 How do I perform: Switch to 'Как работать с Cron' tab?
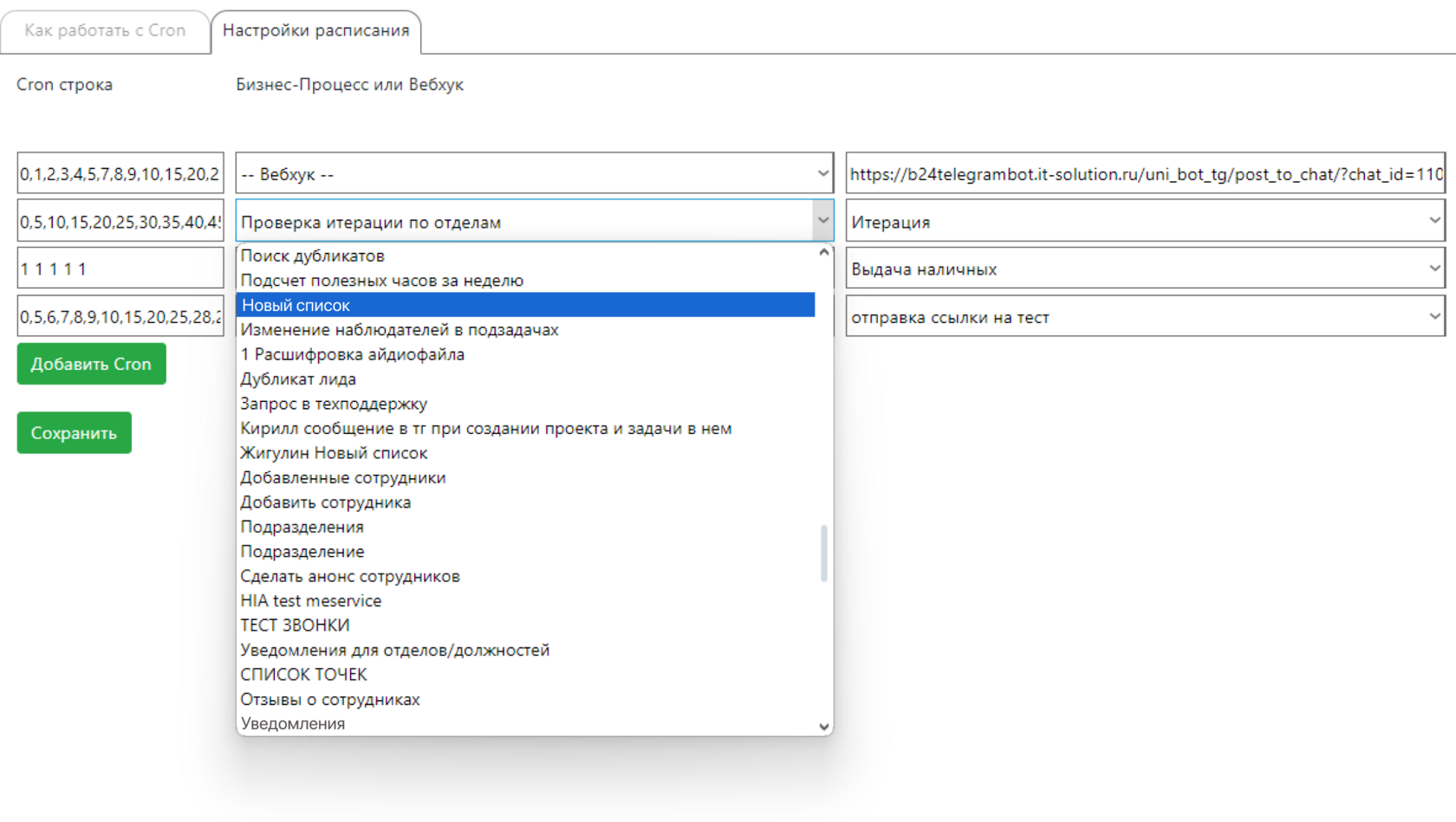(x=105, y=31)
